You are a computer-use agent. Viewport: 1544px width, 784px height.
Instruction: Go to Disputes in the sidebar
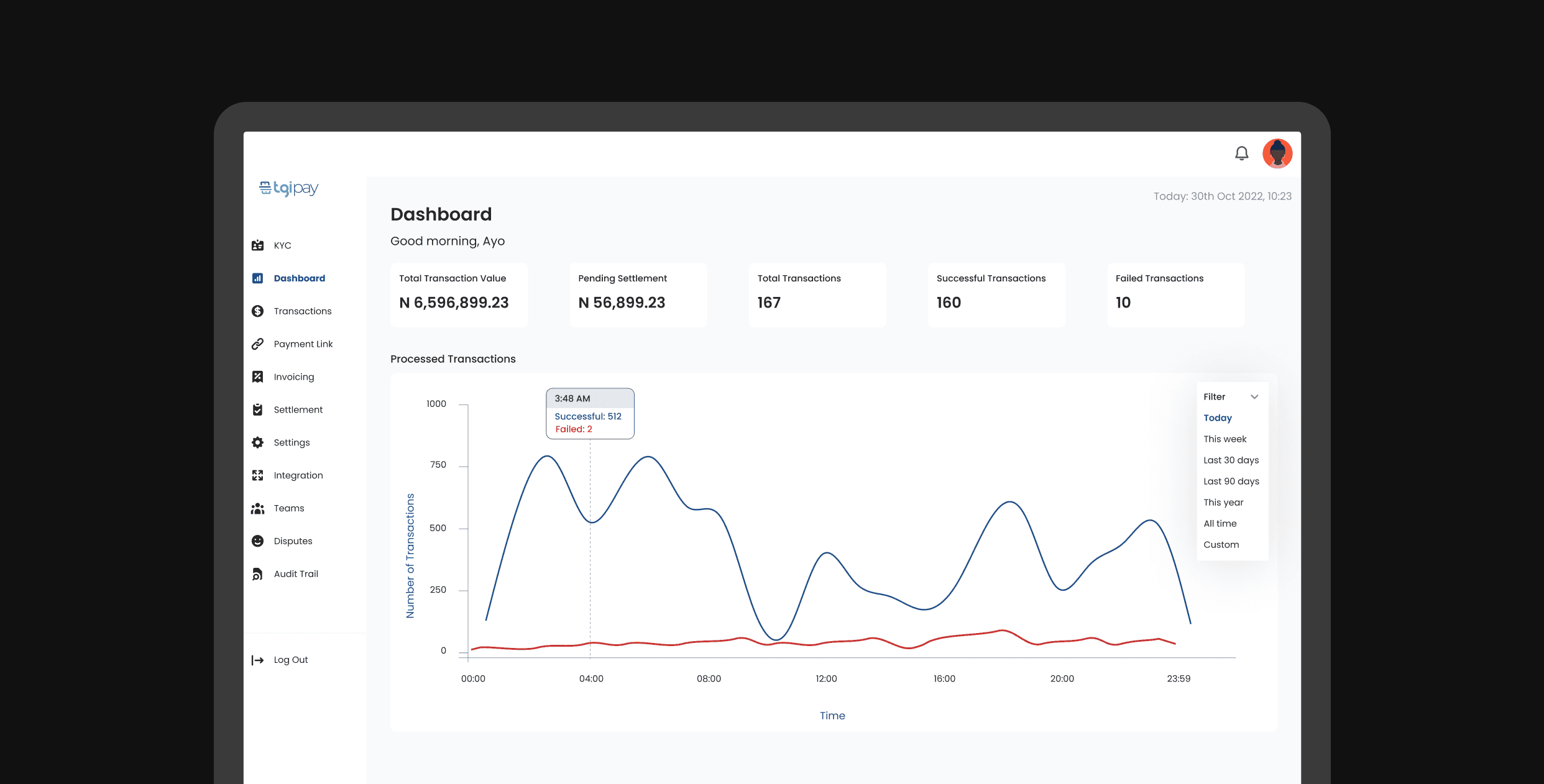tap(293, 541)
